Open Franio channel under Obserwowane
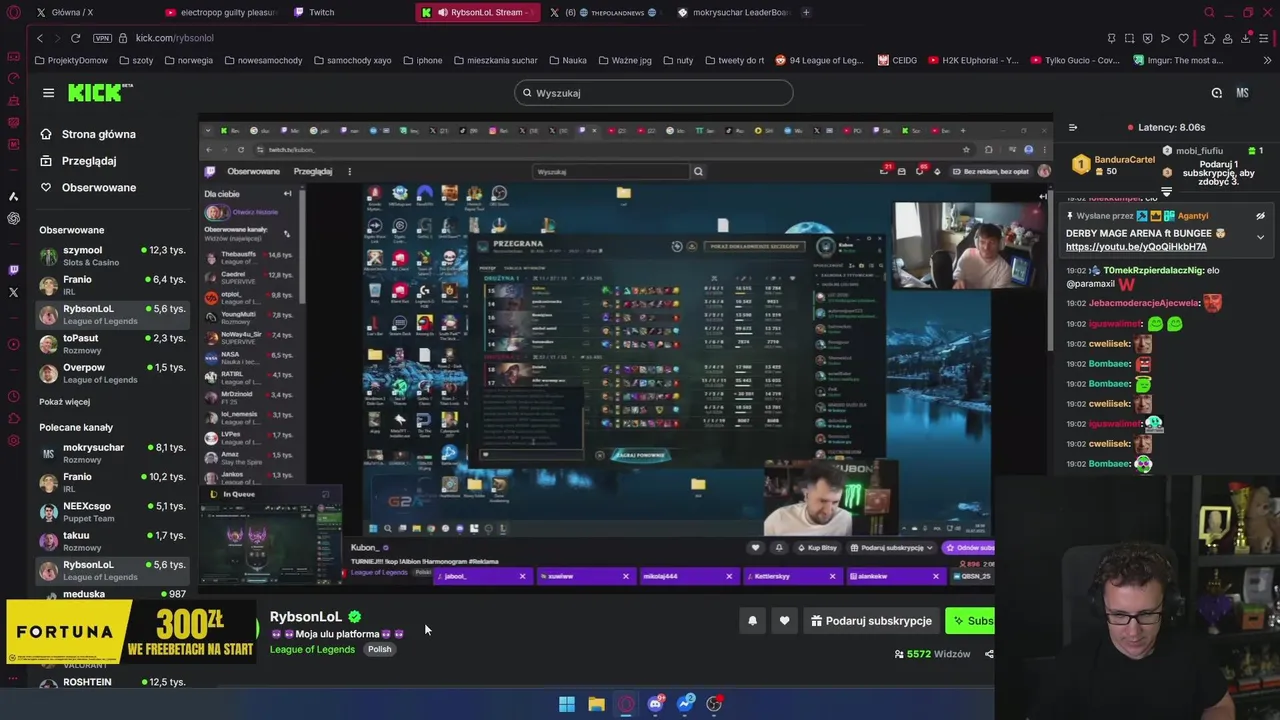This screenshot has height=720, width=1280. click(112, 285)
